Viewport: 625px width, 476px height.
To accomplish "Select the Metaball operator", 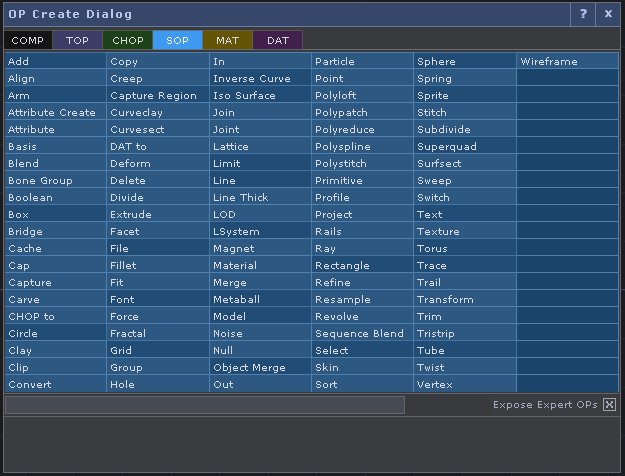I will 259,299.
